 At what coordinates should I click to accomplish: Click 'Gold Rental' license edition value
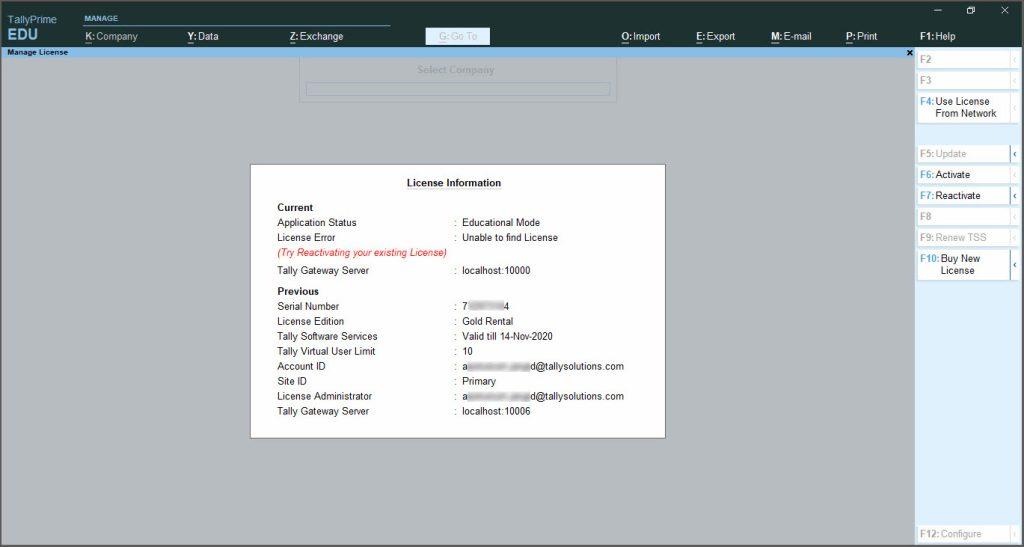click(x=488, y=321)
